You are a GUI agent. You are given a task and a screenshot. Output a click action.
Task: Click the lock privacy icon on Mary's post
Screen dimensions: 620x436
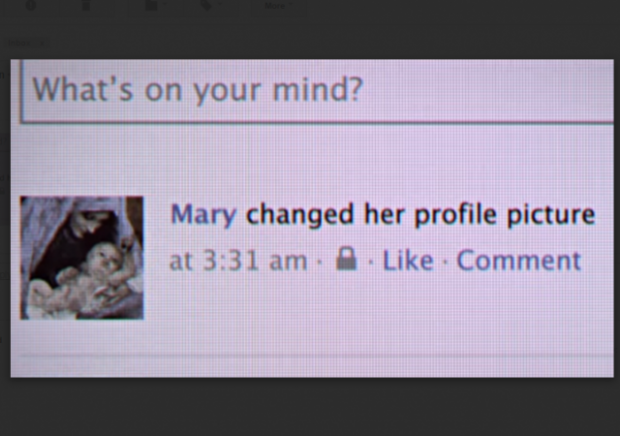point(346,259)
